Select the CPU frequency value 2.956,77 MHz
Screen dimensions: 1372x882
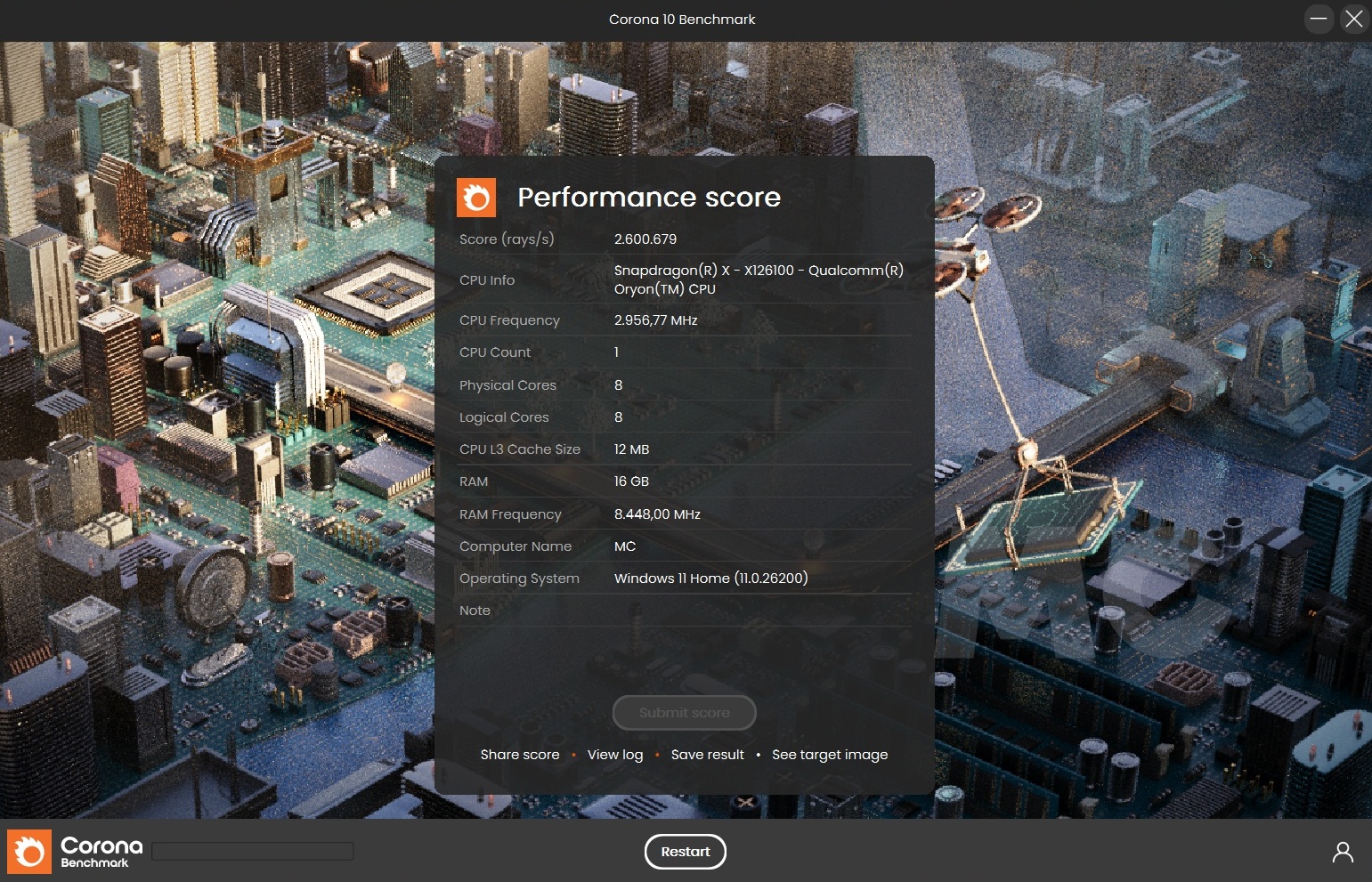pyautogui.click(x=656, y=320)
